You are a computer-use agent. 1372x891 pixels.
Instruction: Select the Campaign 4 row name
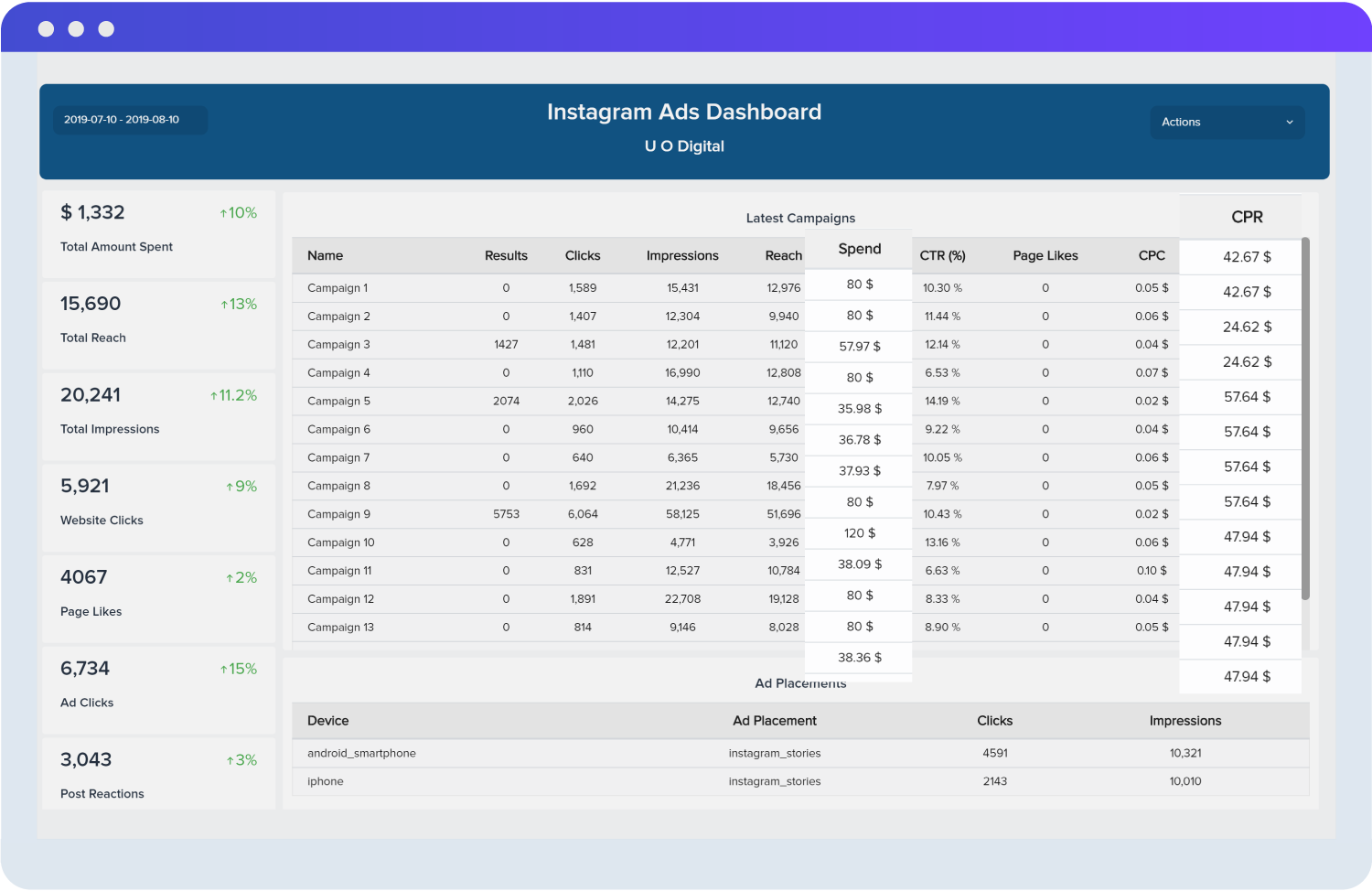tap(338, 373)
